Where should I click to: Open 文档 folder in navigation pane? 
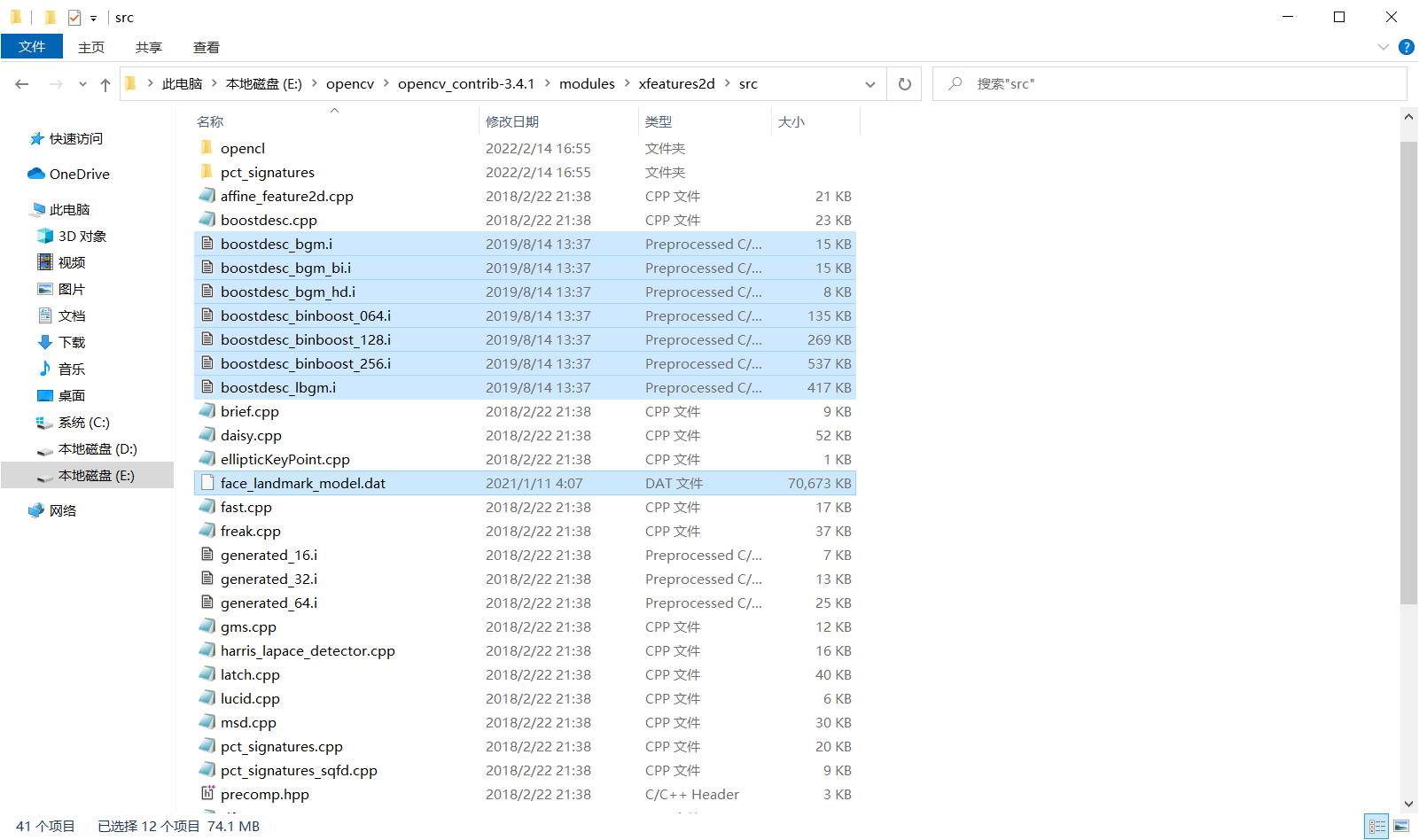(72, 316)
